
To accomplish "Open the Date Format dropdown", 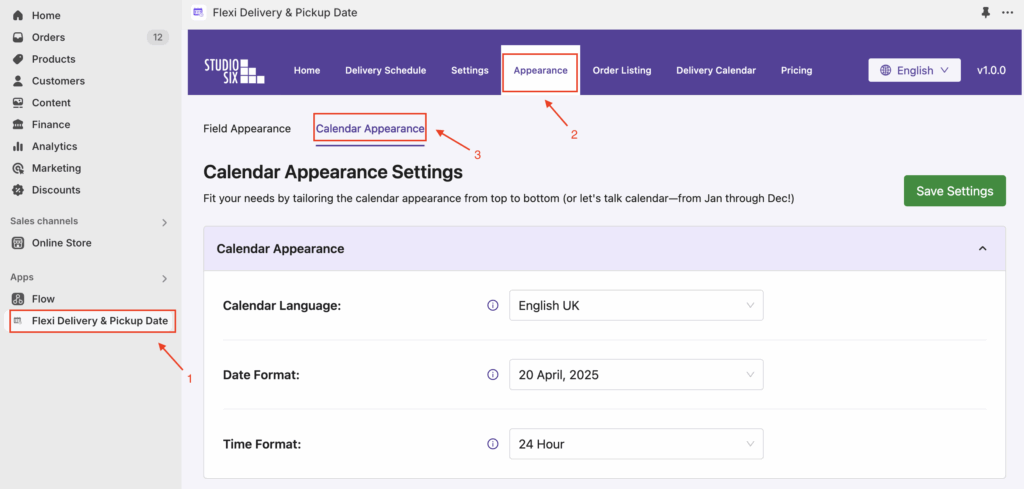I will (636, 375).
